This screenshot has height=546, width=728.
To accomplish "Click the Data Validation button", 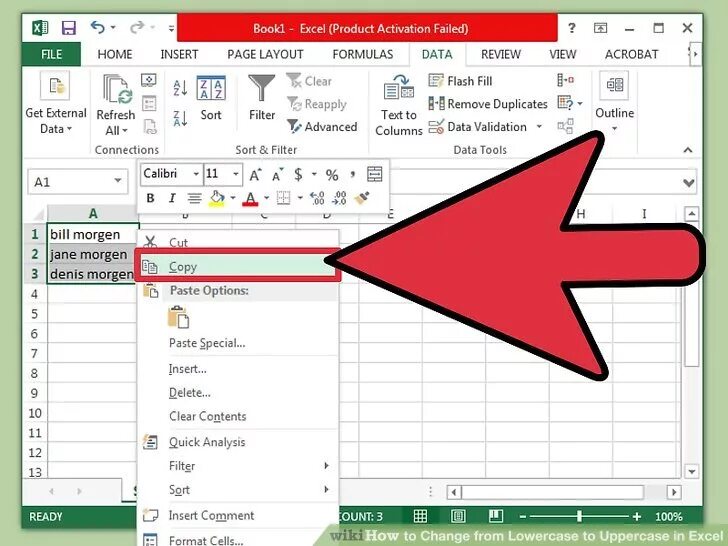I will pos(478,127).
